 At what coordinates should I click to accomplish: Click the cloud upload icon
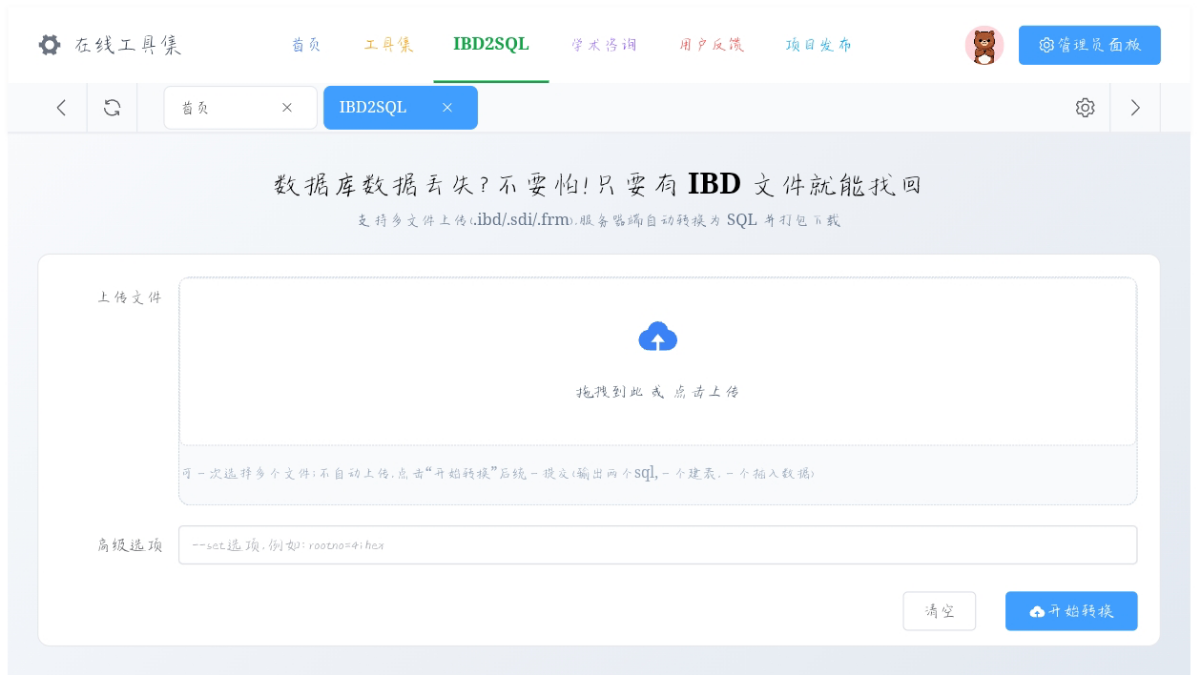[658, 337]
